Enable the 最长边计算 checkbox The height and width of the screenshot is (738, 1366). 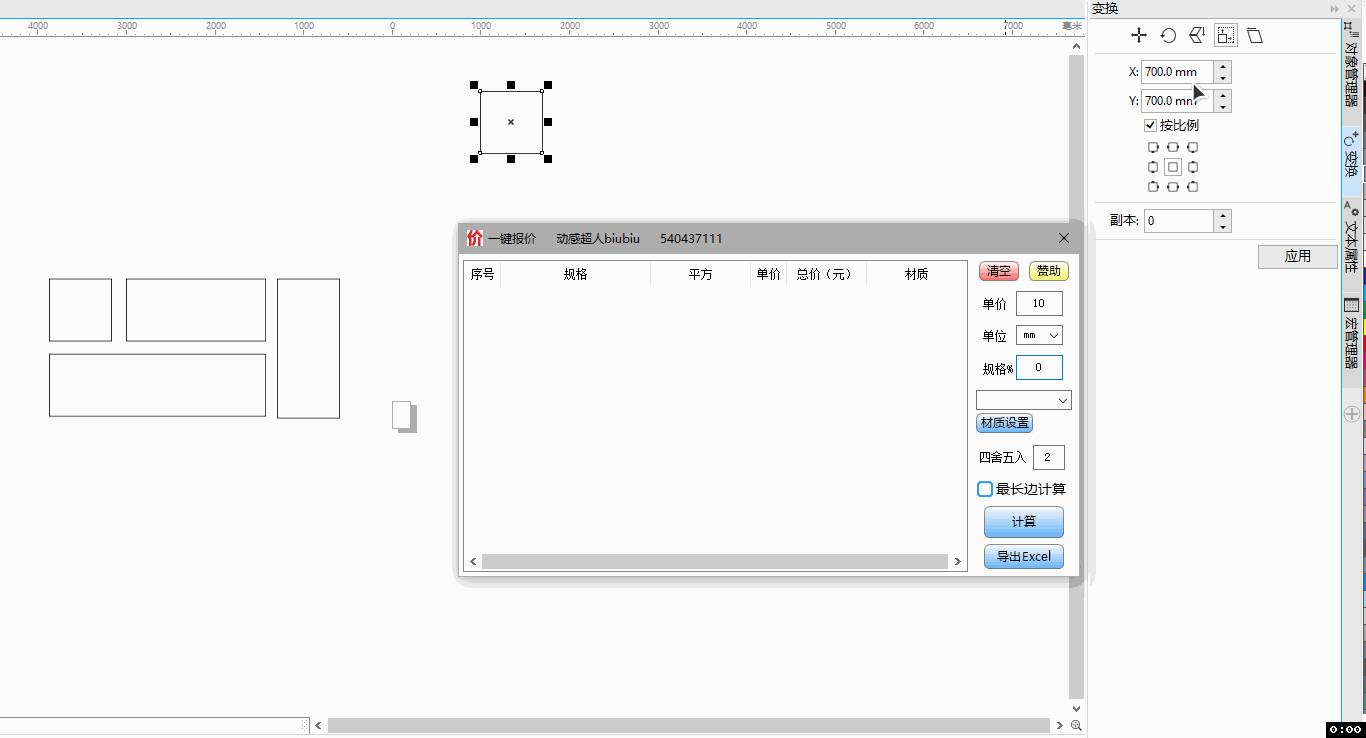985,489
